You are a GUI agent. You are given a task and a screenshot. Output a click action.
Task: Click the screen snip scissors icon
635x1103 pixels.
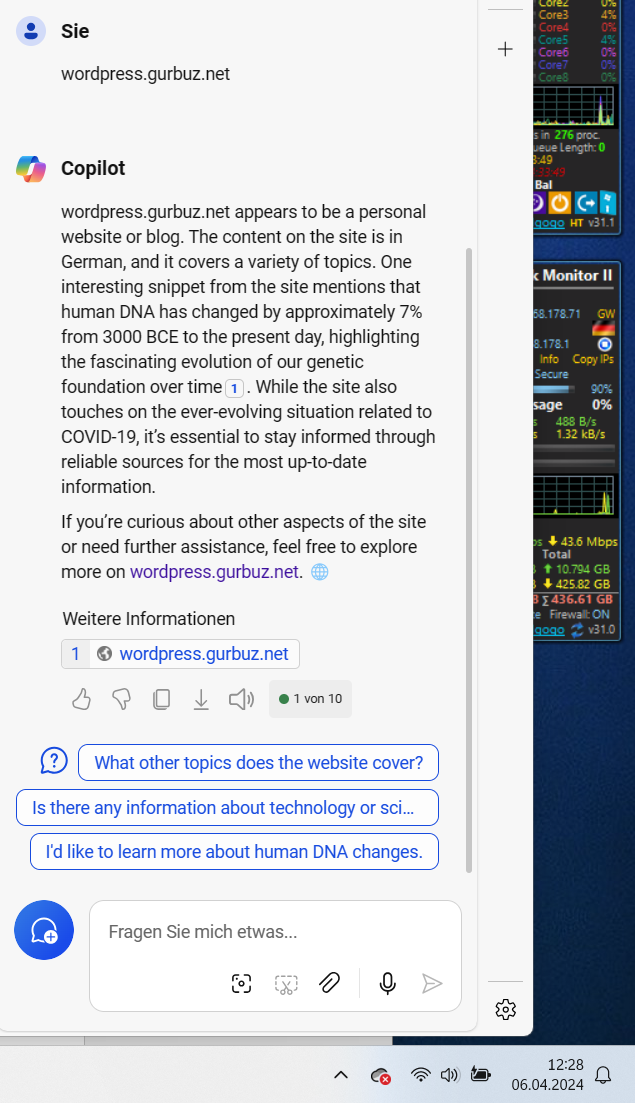pos(286,983)
